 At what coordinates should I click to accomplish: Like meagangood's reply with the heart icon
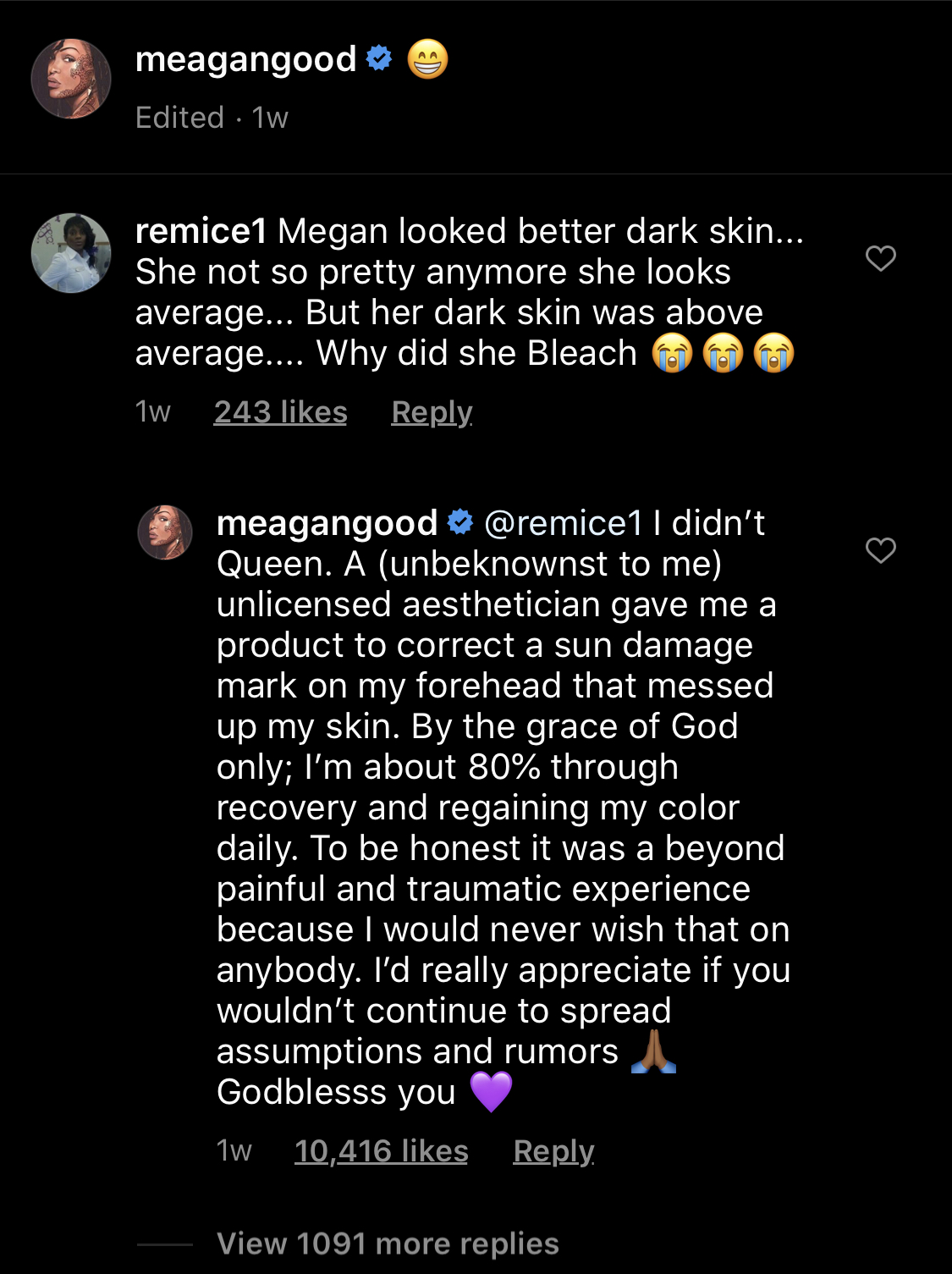(882, 552)
